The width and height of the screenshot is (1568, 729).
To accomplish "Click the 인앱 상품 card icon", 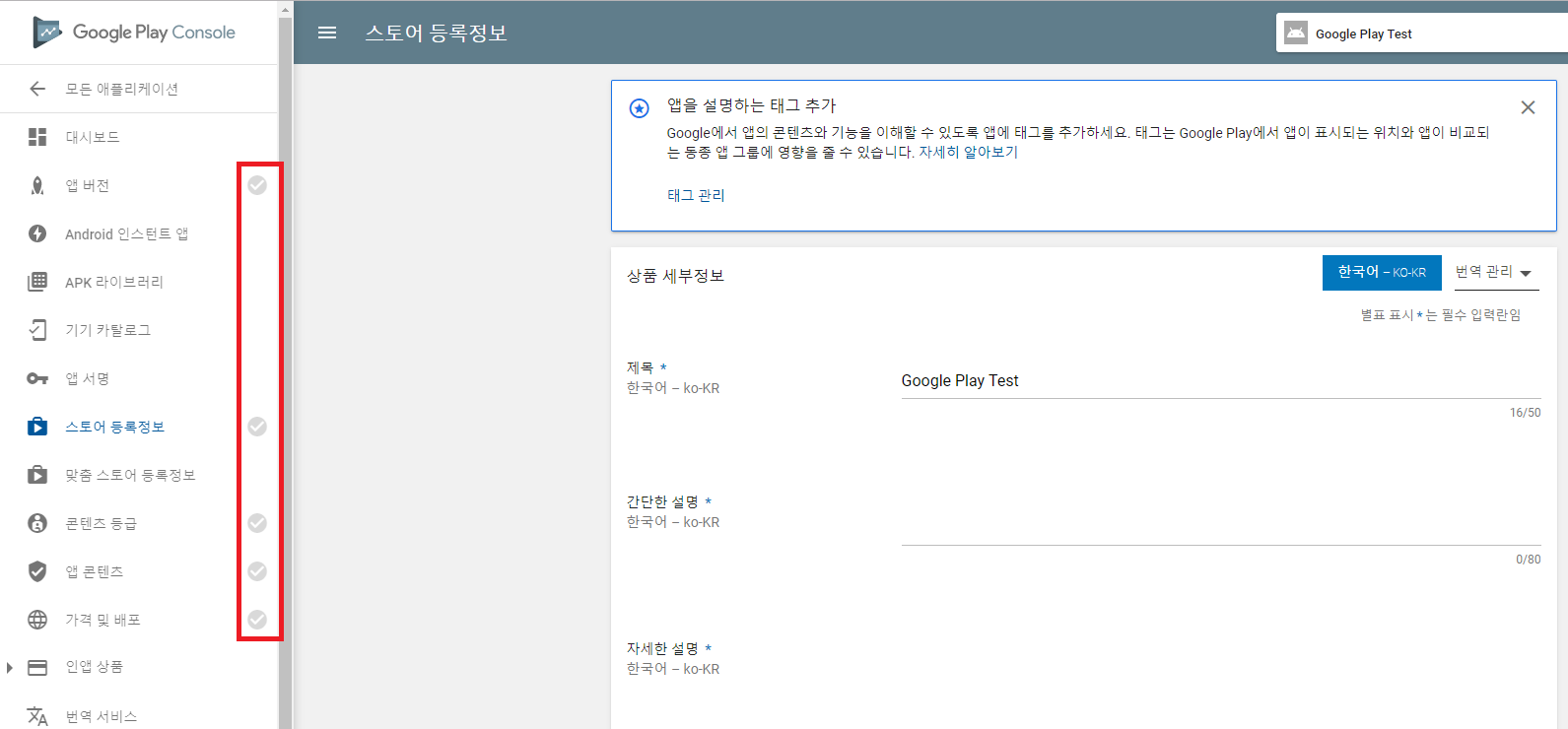I will click(x=37, y=667).
